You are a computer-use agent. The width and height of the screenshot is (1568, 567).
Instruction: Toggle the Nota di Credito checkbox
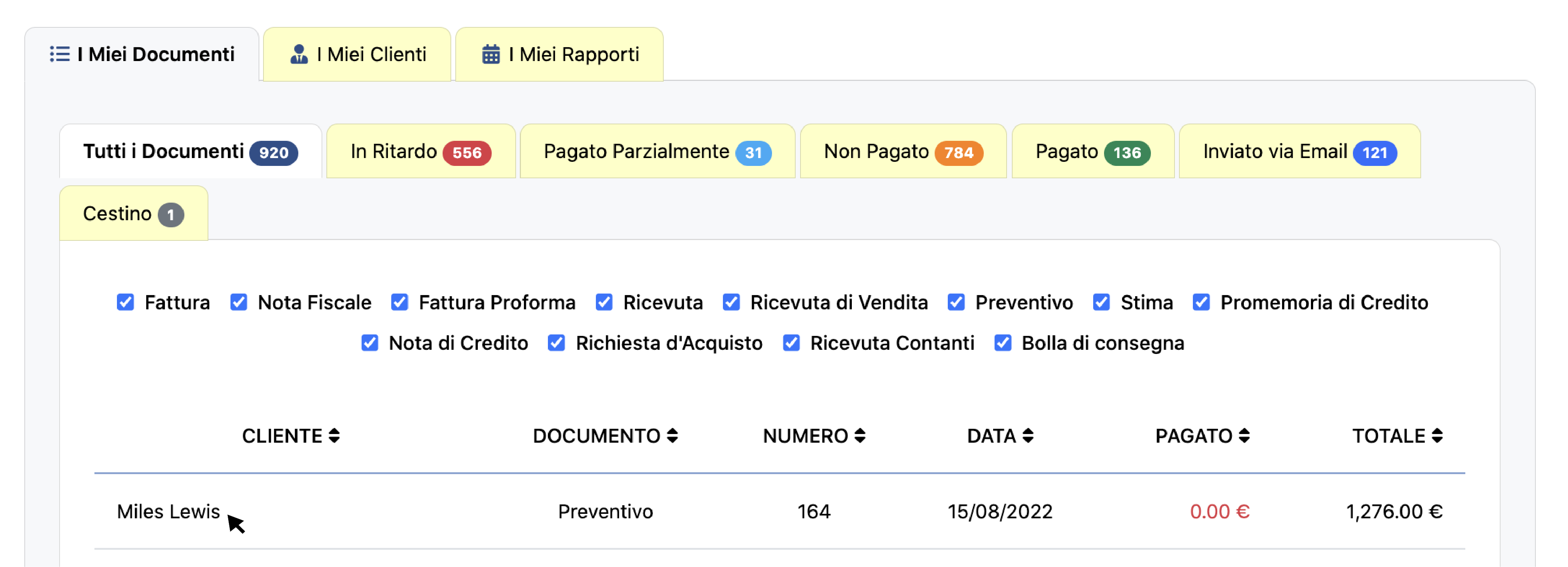(x=370, y=343)
